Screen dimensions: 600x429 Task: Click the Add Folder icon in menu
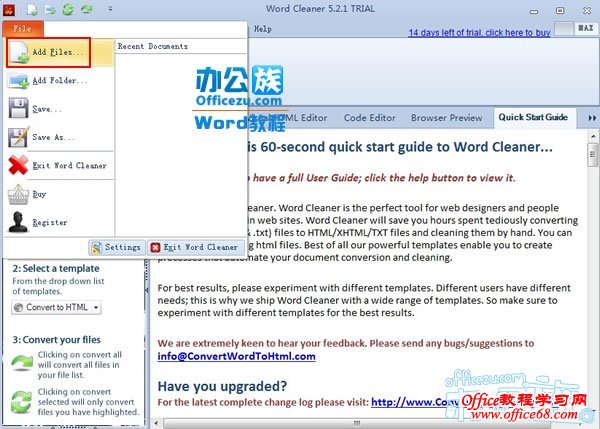pyautogui.click(x=18, y=81)
